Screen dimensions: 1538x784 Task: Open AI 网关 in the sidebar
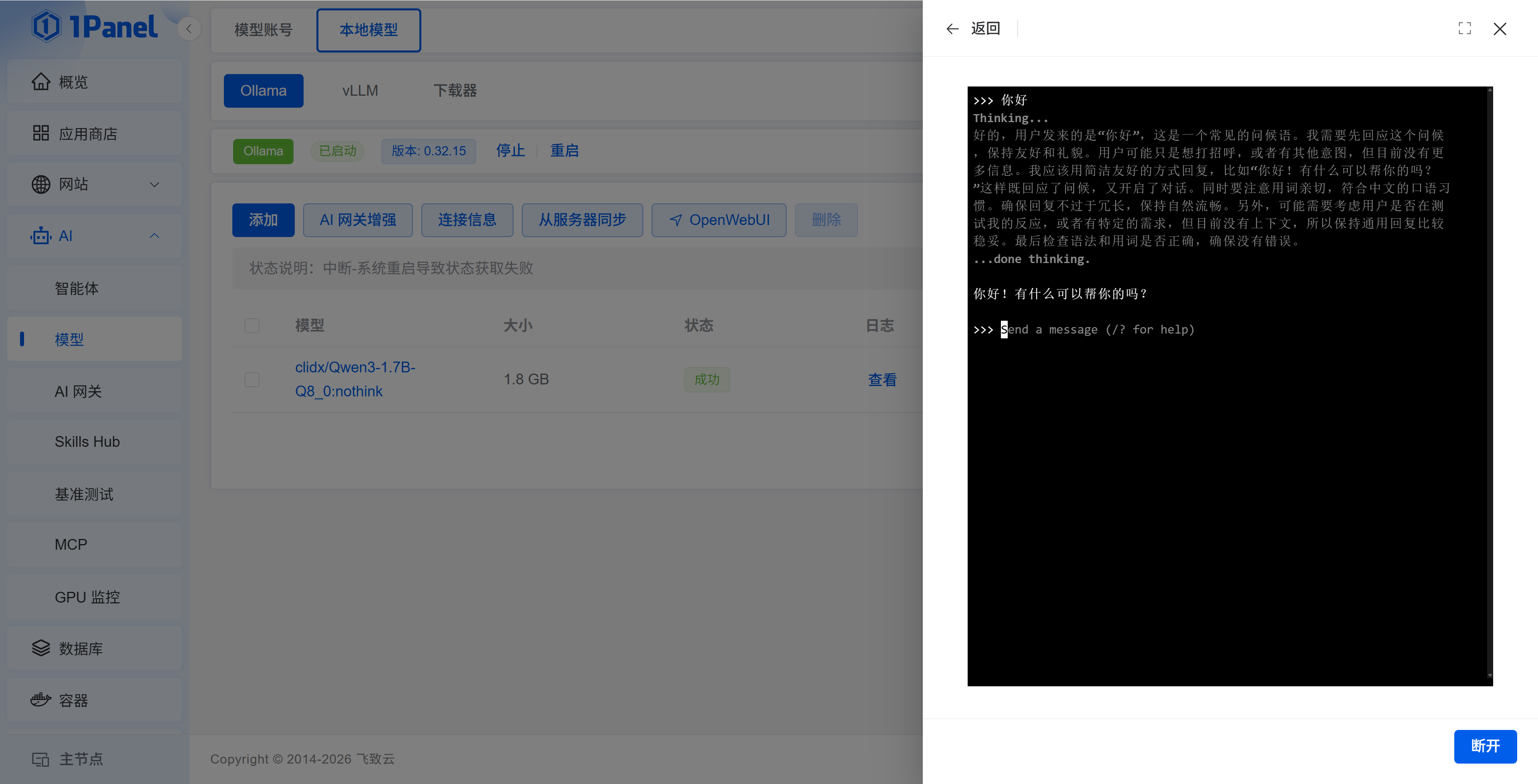(95, 391)
